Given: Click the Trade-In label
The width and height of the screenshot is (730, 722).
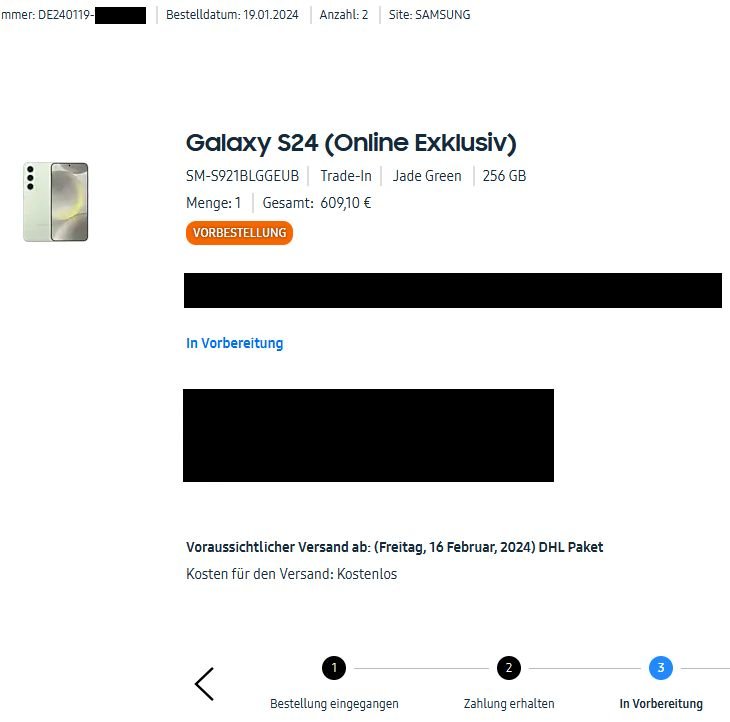Looking at the screenshot, I should tap(346, 176).
